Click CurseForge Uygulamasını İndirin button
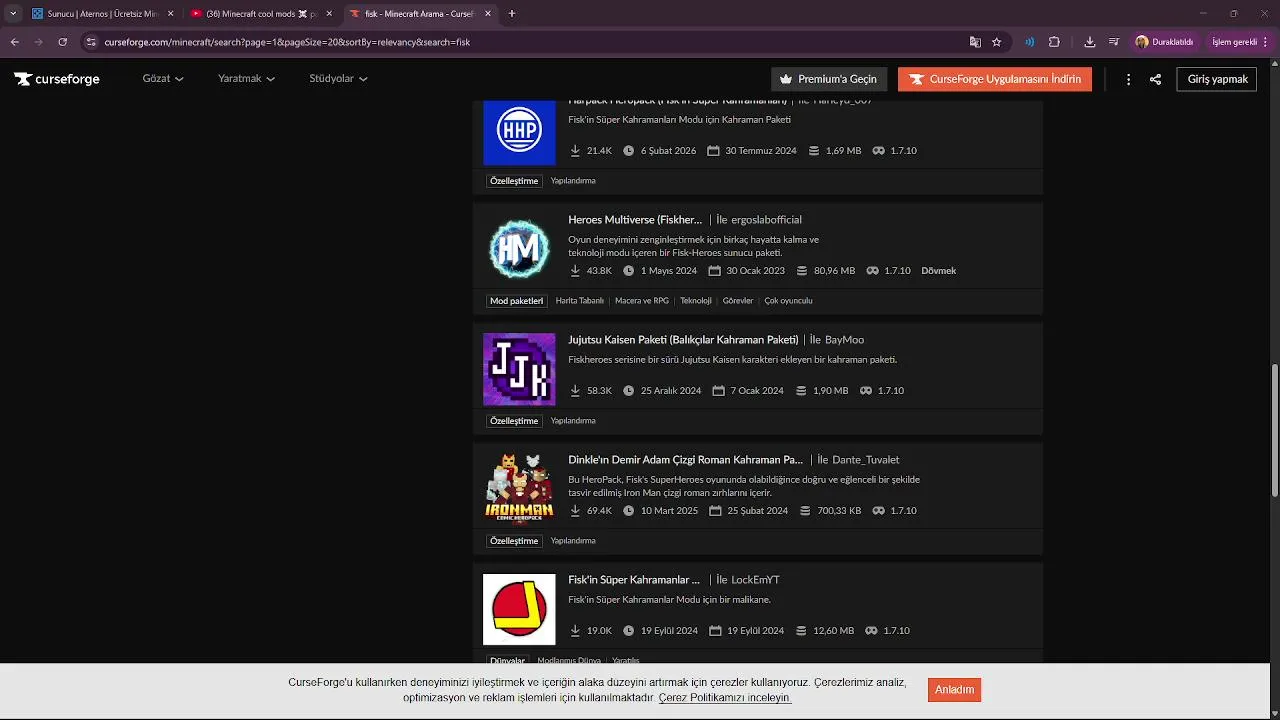1280x720 pixels. pyautogui.click(x=994, y=79)
